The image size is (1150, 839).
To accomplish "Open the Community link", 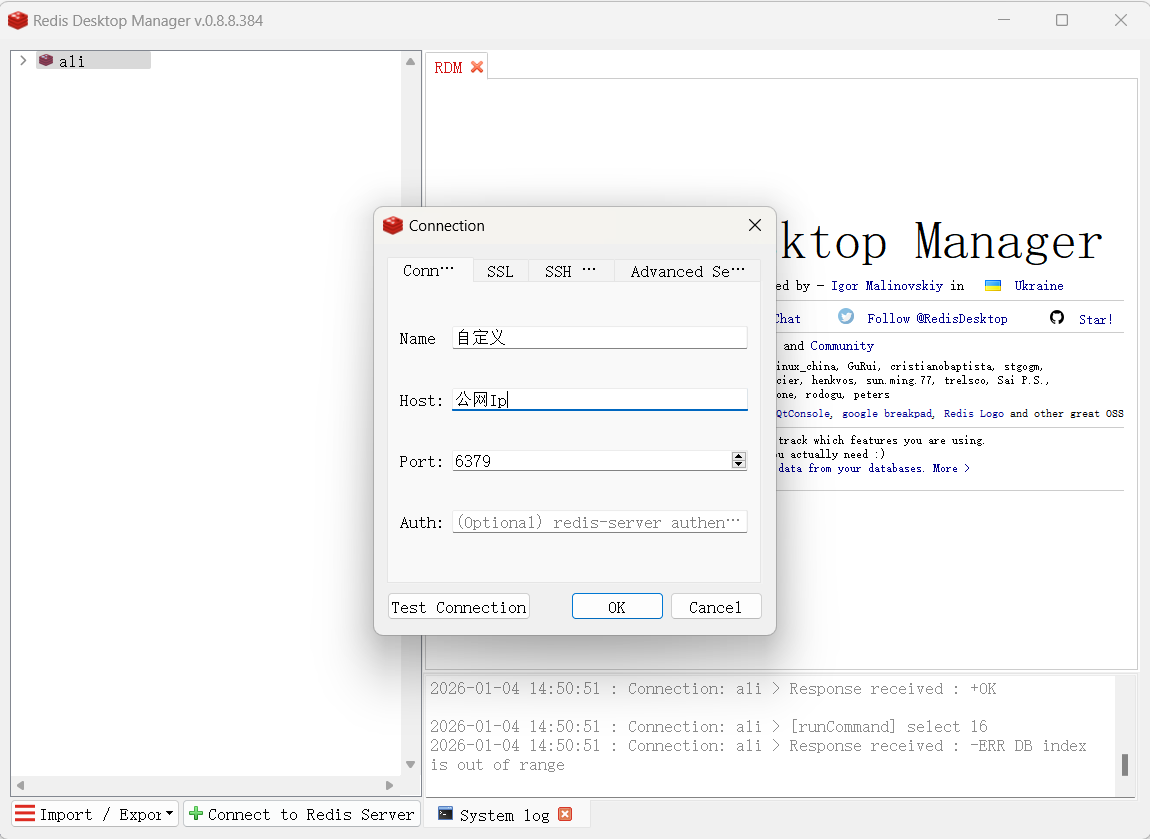I will click(x=842, y=345).
